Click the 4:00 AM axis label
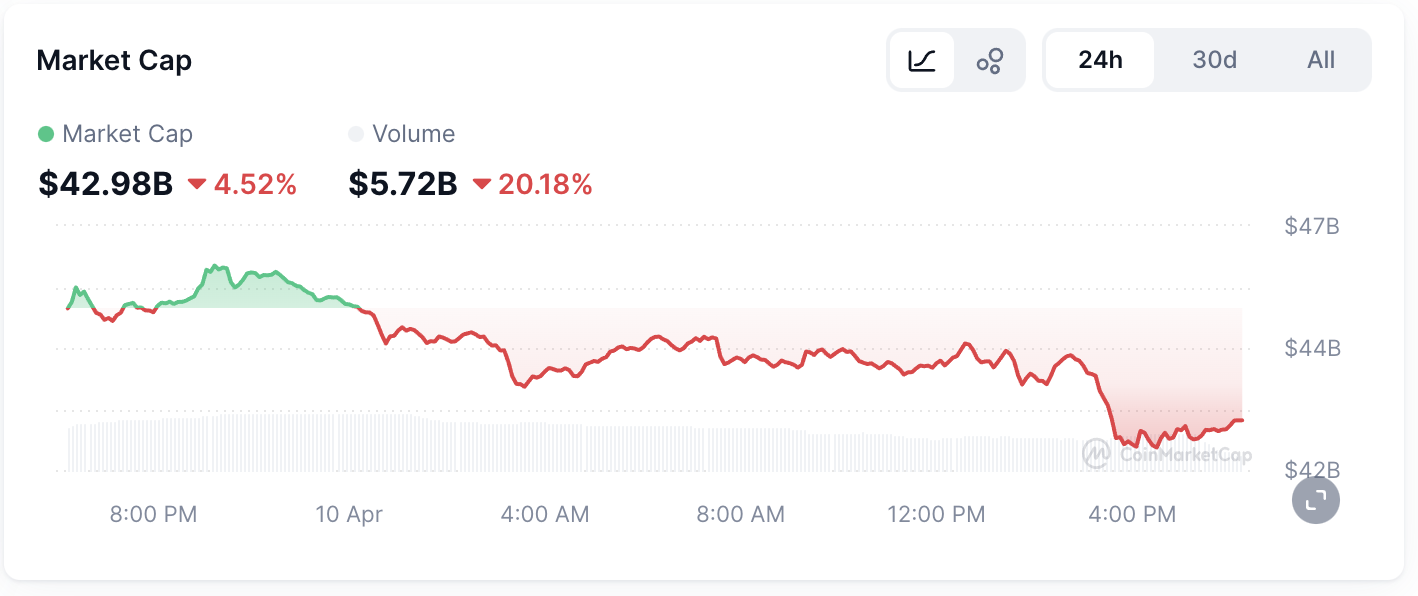 [x=545, y=514]
